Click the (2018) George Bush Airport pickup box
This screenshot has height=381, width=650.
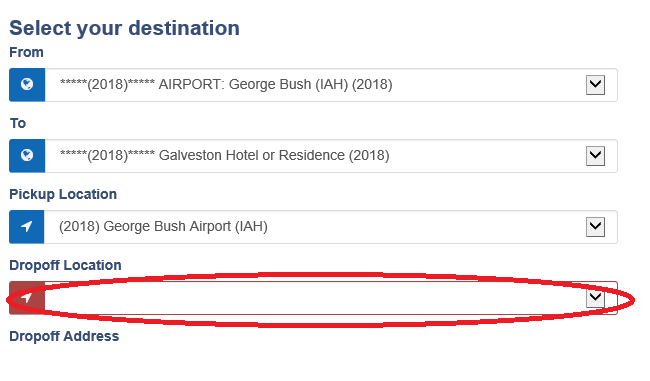[x=331, y=227]
